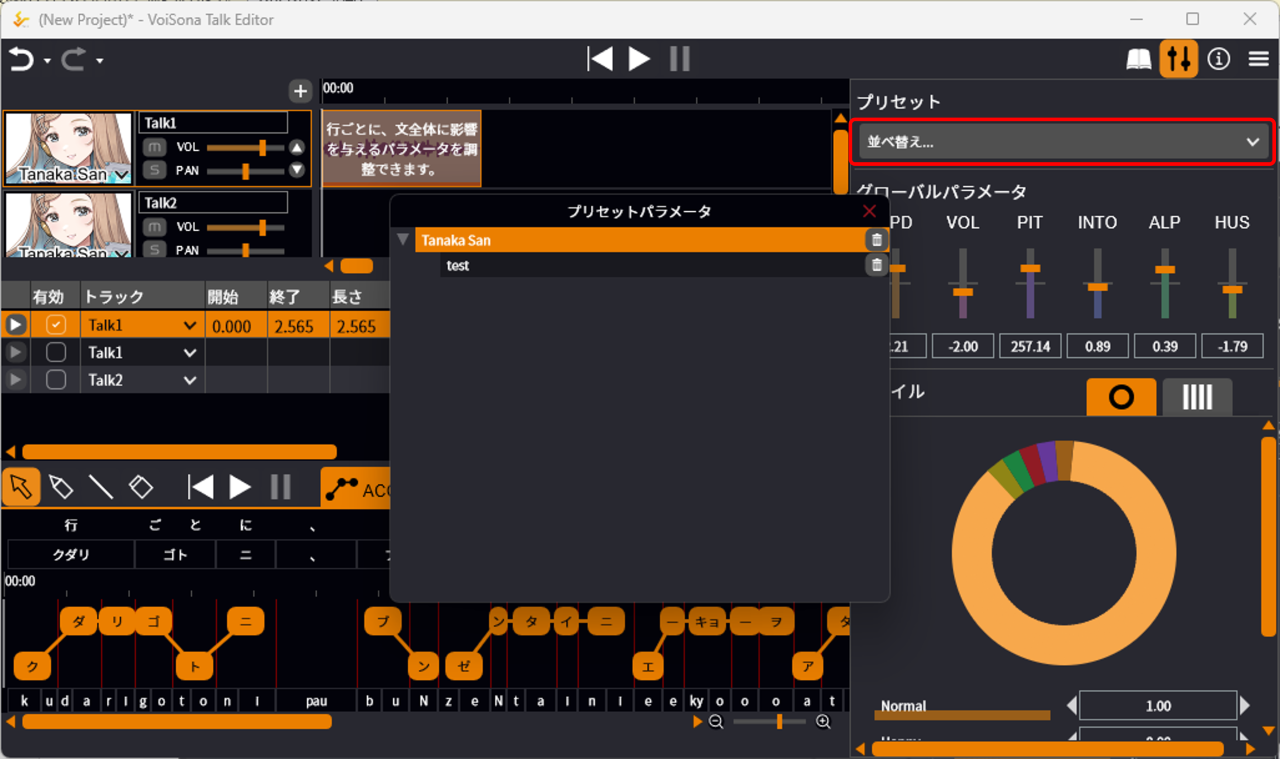The width and height of the screenshot is (1280, 759).
Task: Uncheck the enabled checkbox for first Talk1 row
Action: (56, 325)
